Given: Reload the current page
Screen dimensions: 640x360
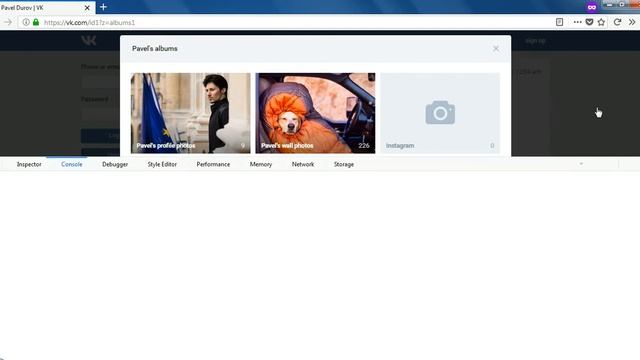Looking at the screenshot, I should (617, 22).
